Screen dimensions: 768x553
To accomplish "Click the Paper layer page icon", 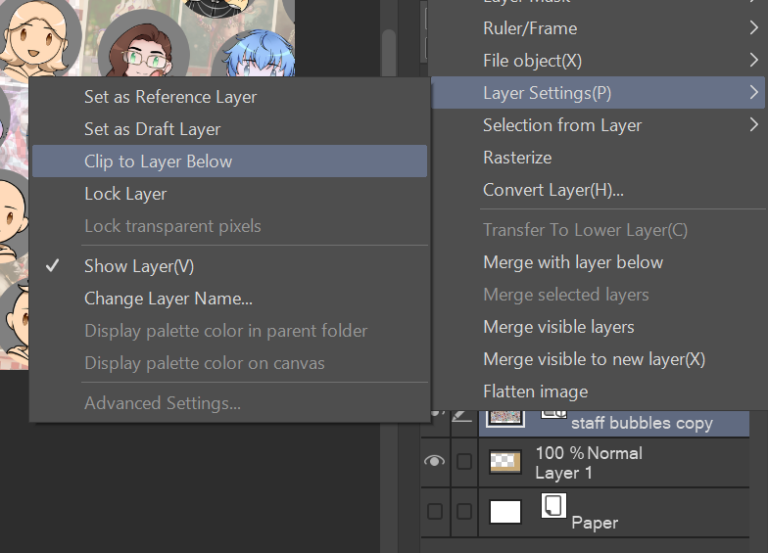I will [553, 505].
